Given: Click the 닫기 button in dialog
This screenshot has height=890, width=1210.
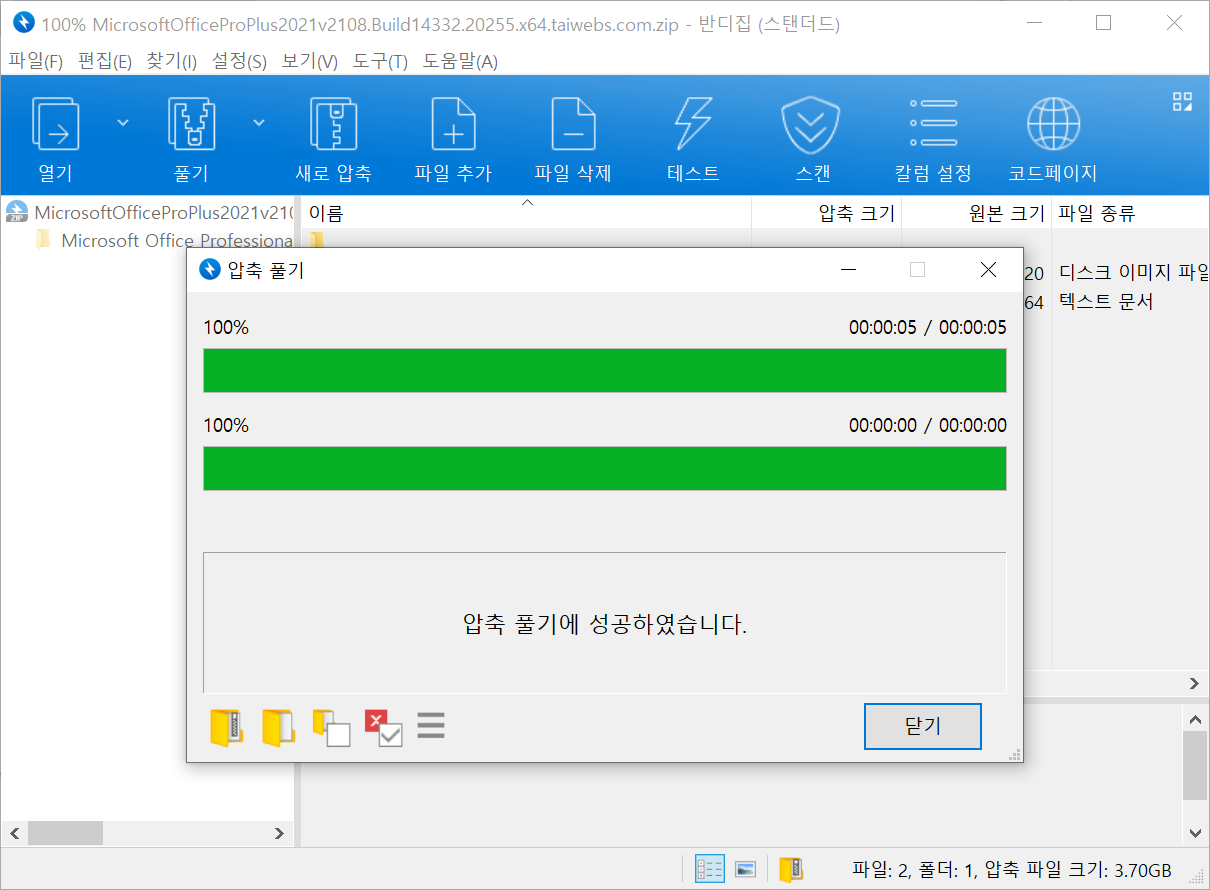Looking at the screenshot, I should point(923,727).
